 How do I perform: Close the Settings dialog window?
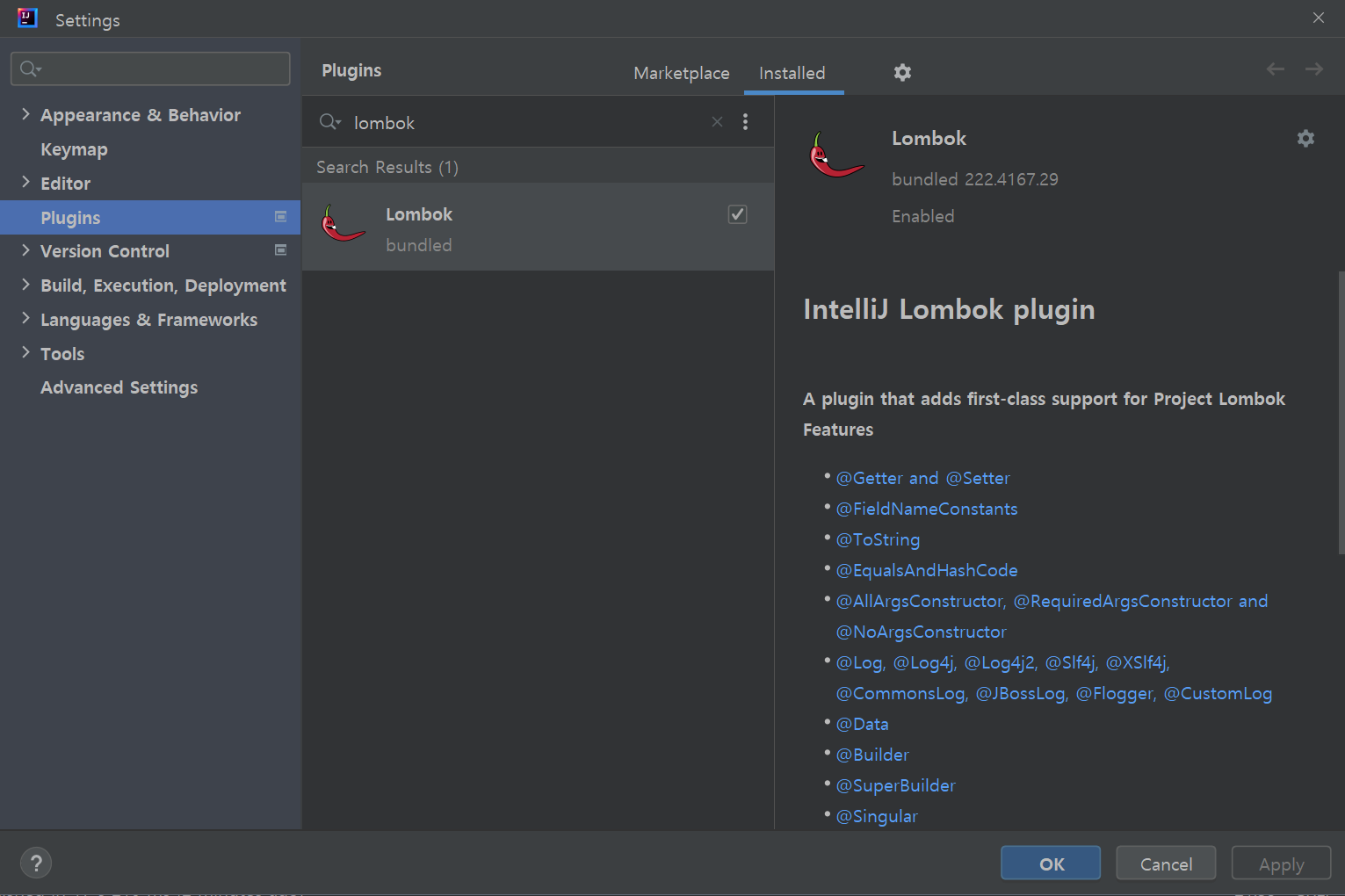pyautogui.click(x=1318, y=18)
